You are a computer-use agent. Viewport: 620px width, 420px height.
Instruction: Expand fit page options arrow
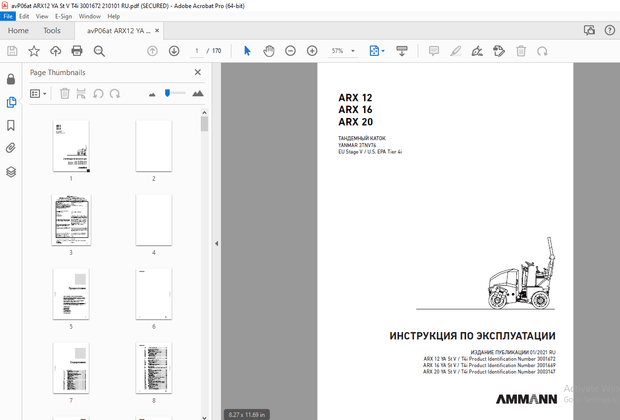pos(383,51)
